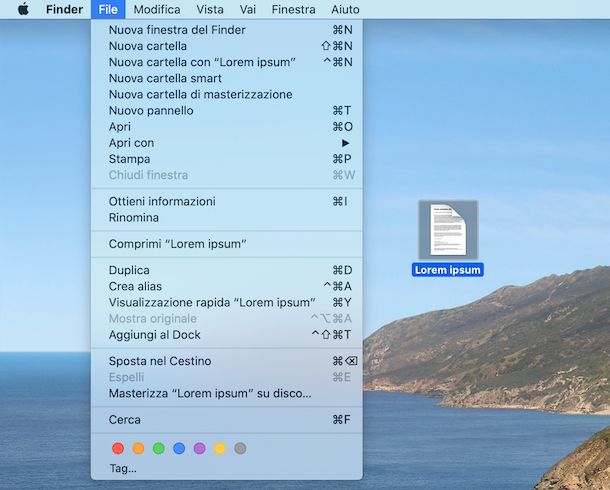Image resolution: width=610 pixels, height=490 pixels.
Task: Apply the yellow tag color
Action: (x=220, y=448)
